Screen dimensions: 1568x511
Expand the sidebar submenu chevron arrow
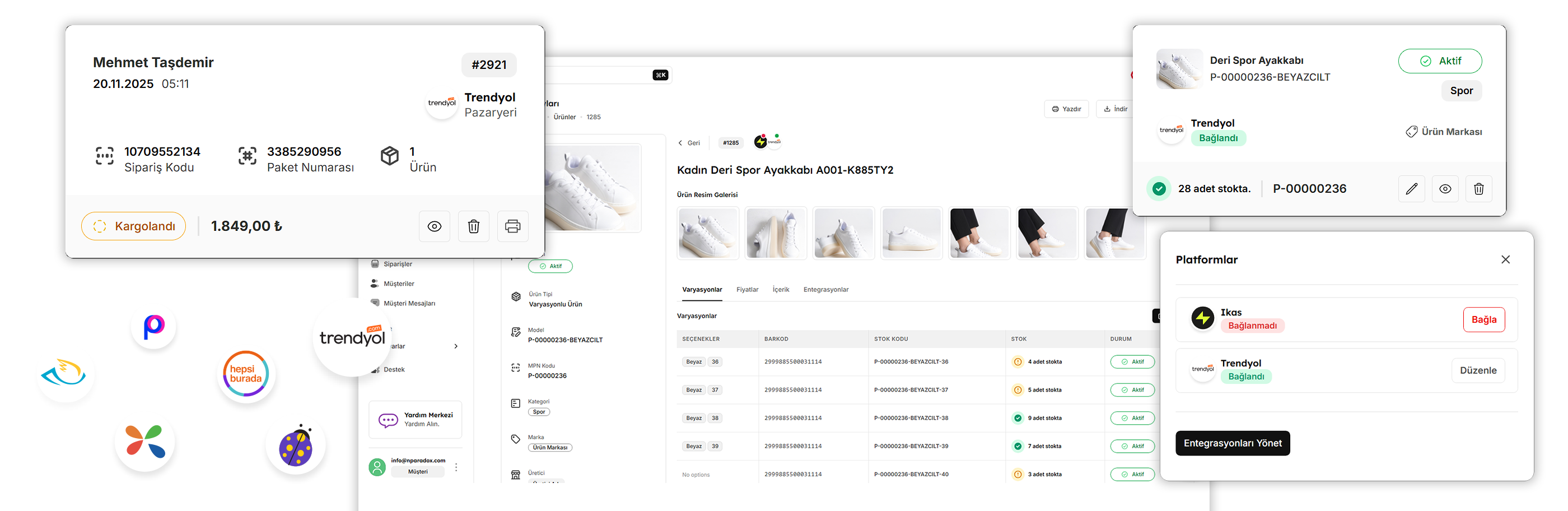click(456, 347)
